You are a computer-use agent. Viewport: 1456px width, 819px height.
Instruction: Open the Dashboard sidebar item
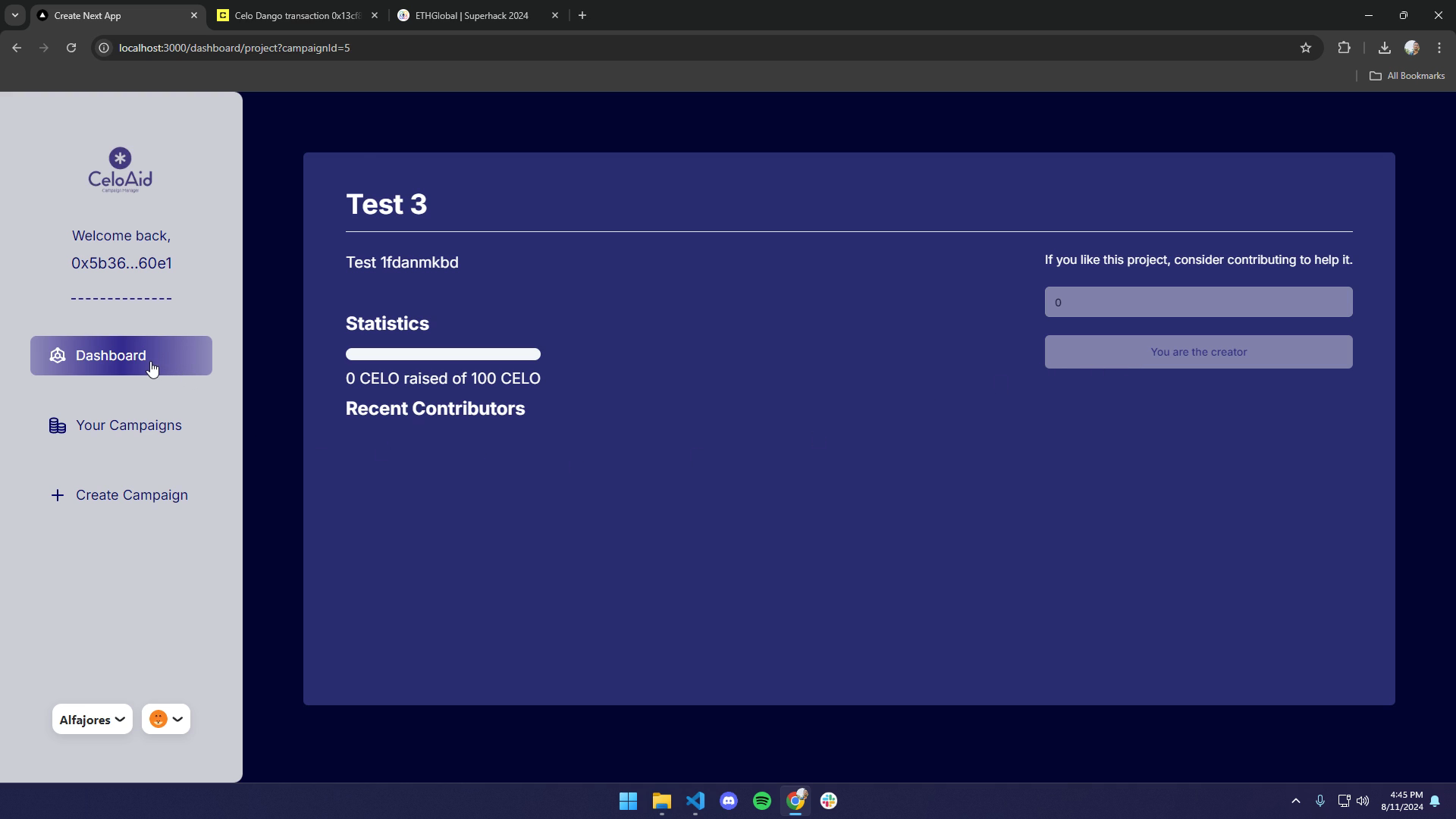coord(121,356)
